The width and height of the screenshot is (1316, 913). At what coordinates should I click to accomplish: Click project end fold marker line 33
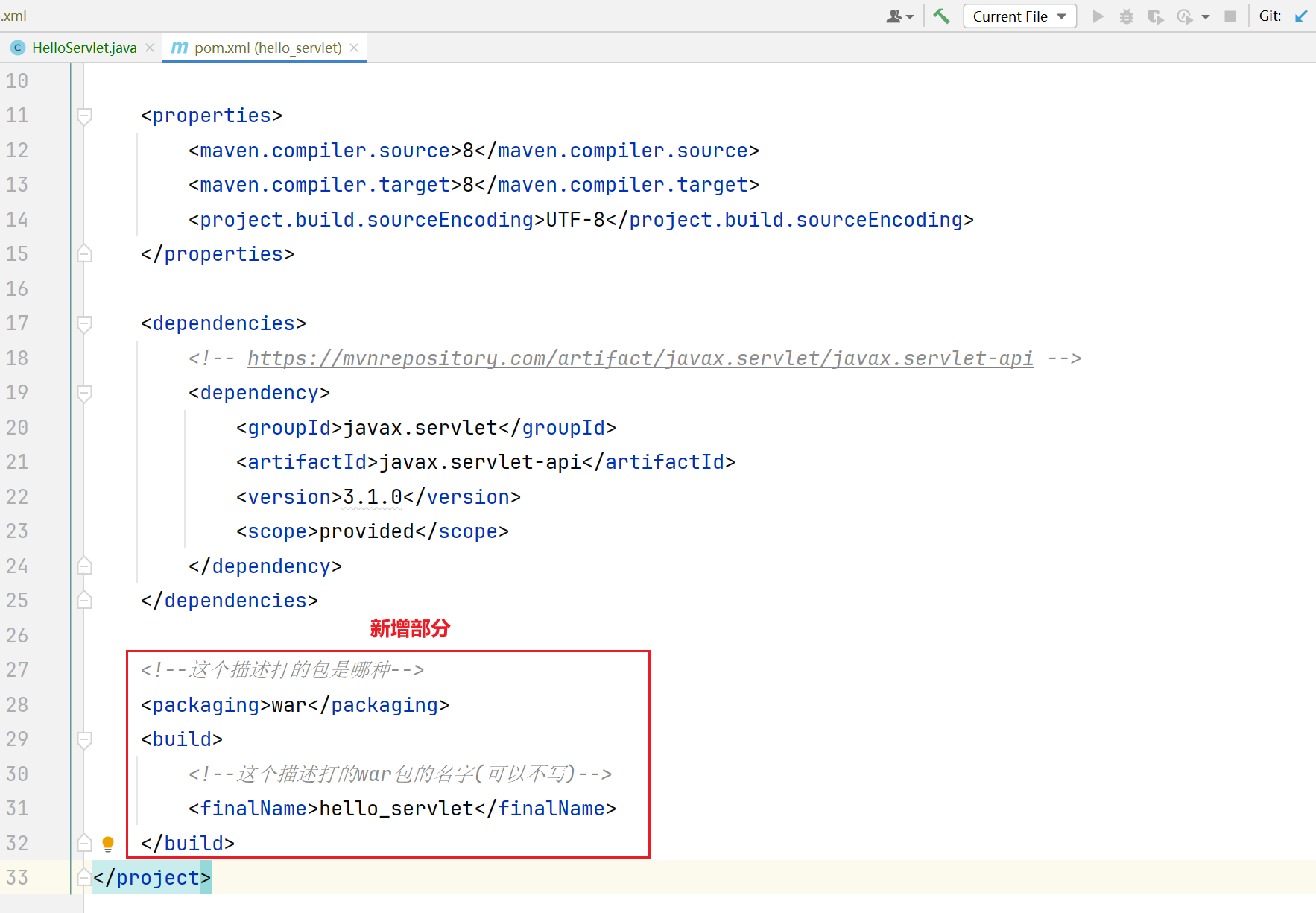click(85, 878)
